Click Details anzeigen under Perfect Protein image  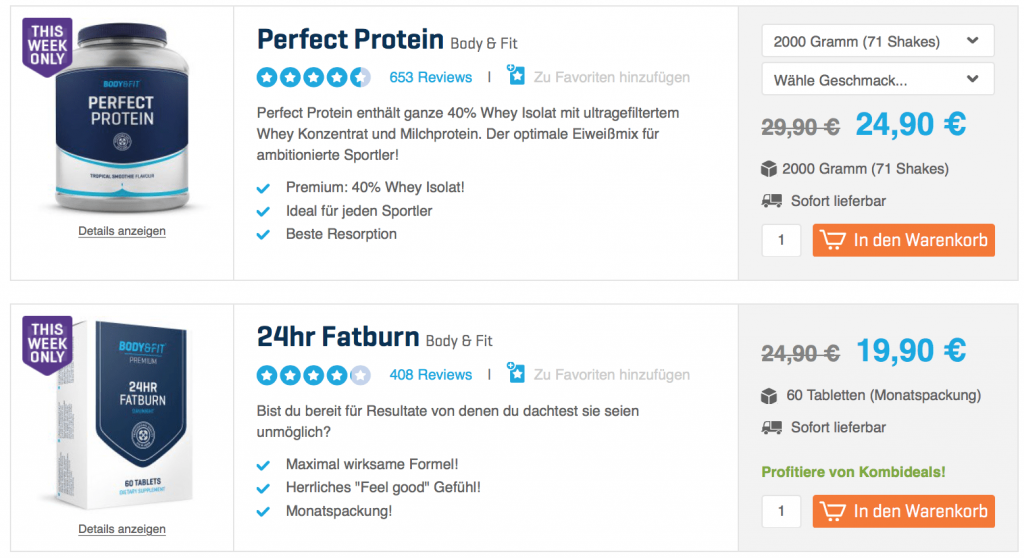[122, 231]
